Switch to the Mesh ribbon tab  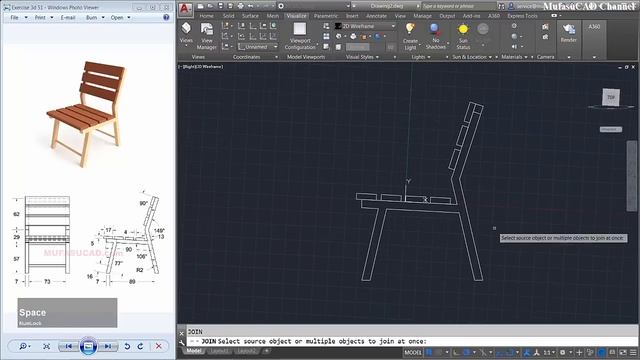[x=273, y=16]
